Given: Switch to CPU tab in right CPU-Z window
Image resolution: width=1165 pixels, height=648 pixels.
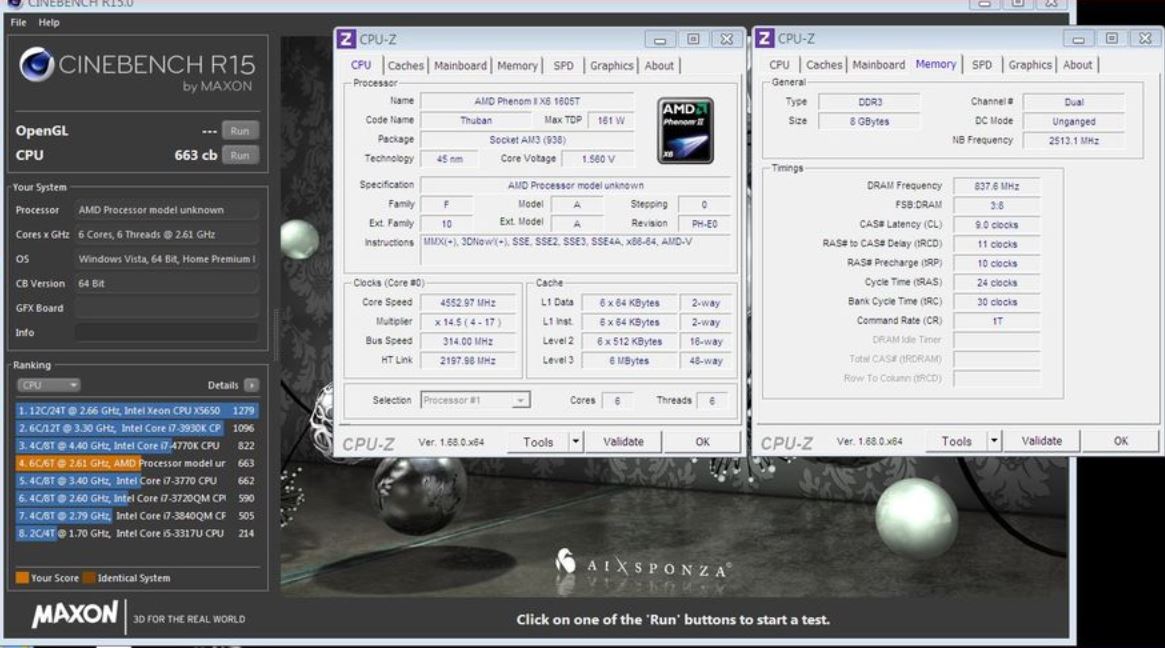Looking at the screenshot, I should click(x=779, y=65).
